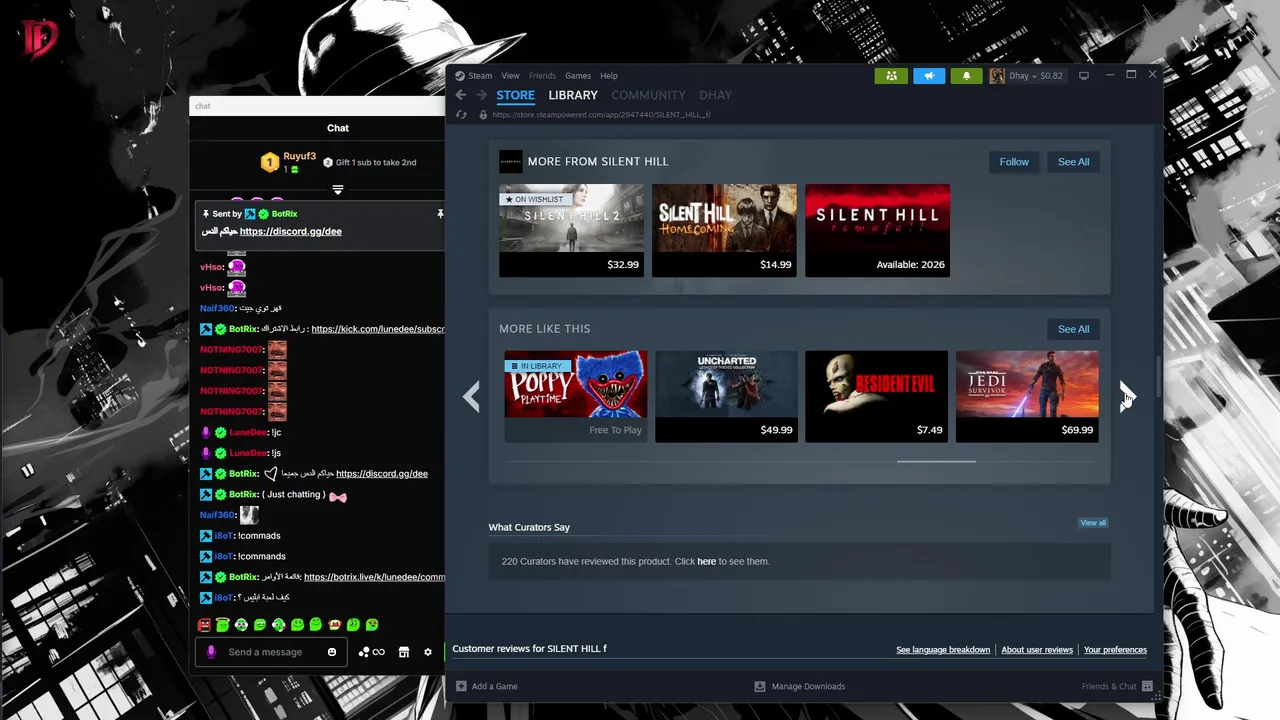Viewport: 1280px width, 720px height.
Task: Click the Steam page vertical scrollbar
Action: (1158, 377)
